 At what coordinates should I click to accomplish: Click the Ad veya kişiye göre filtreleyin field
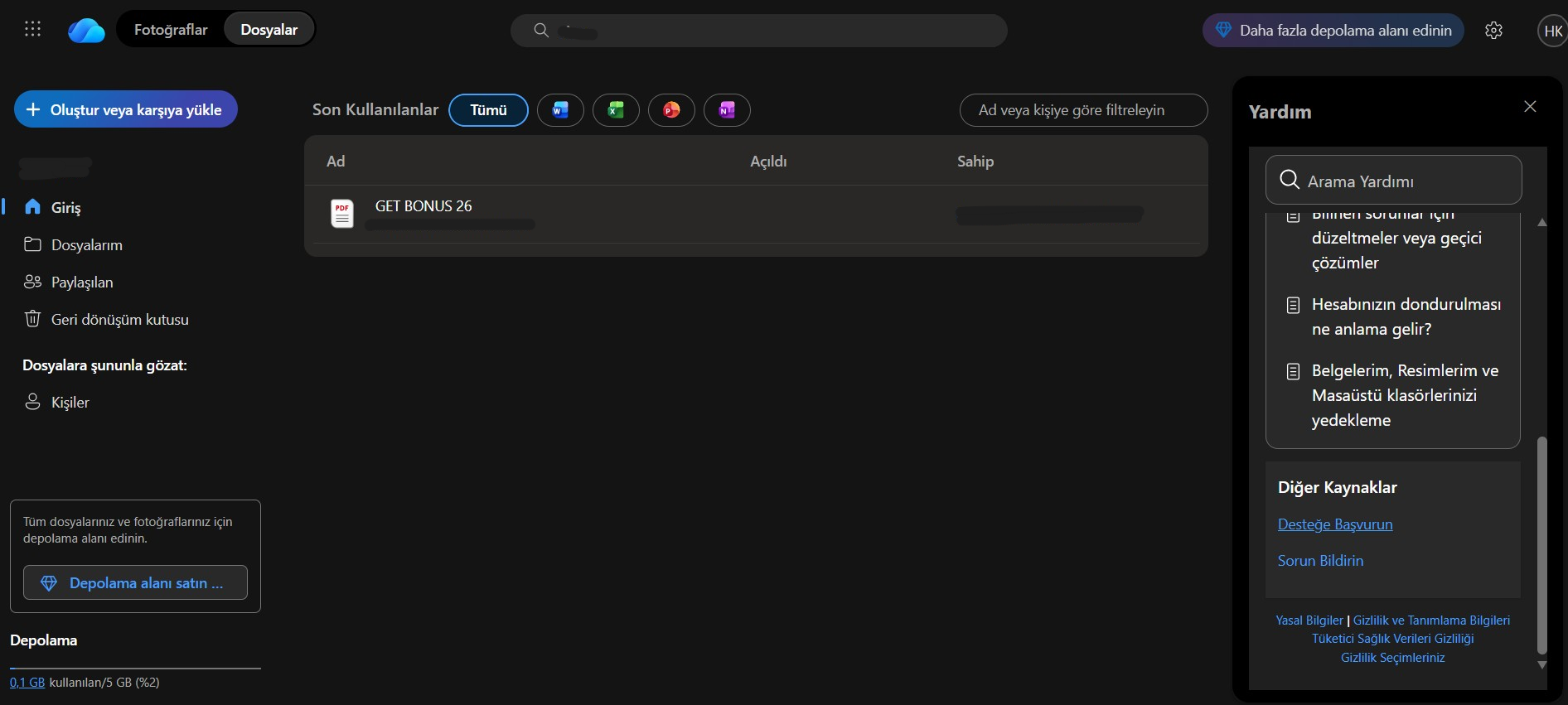point(1083,110)
